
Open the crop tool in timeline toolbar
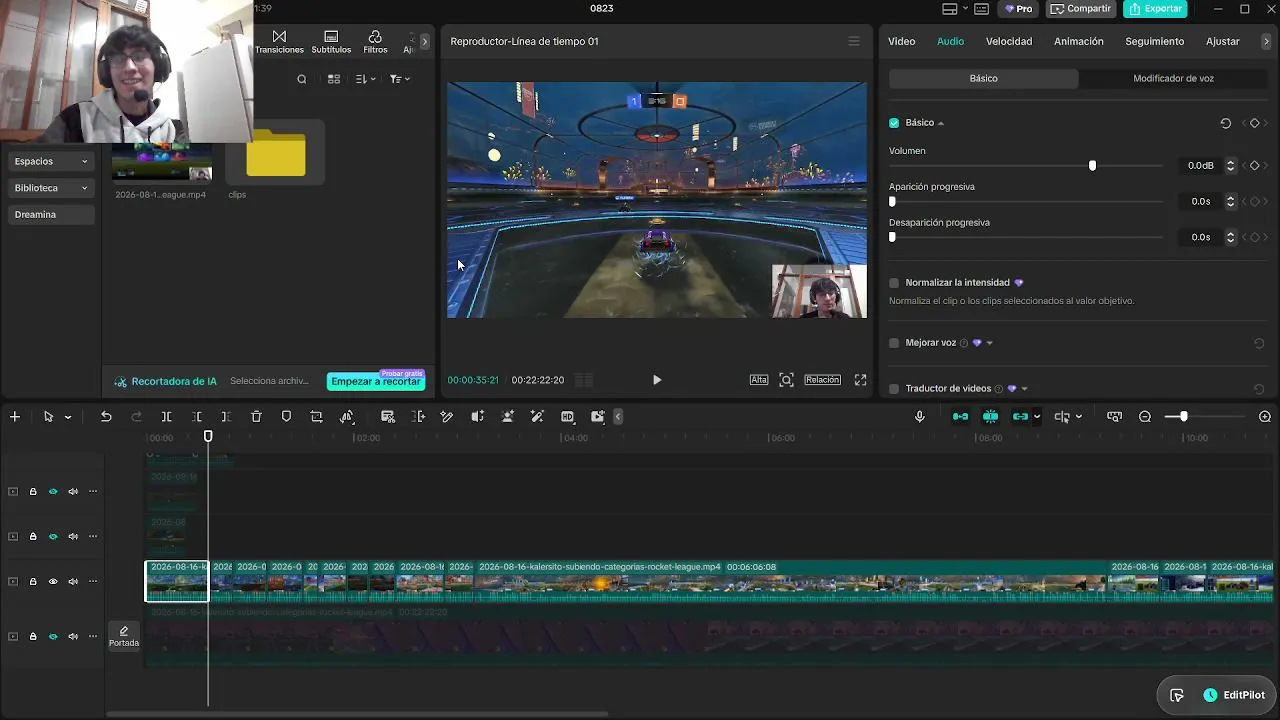tap(316, 417)
